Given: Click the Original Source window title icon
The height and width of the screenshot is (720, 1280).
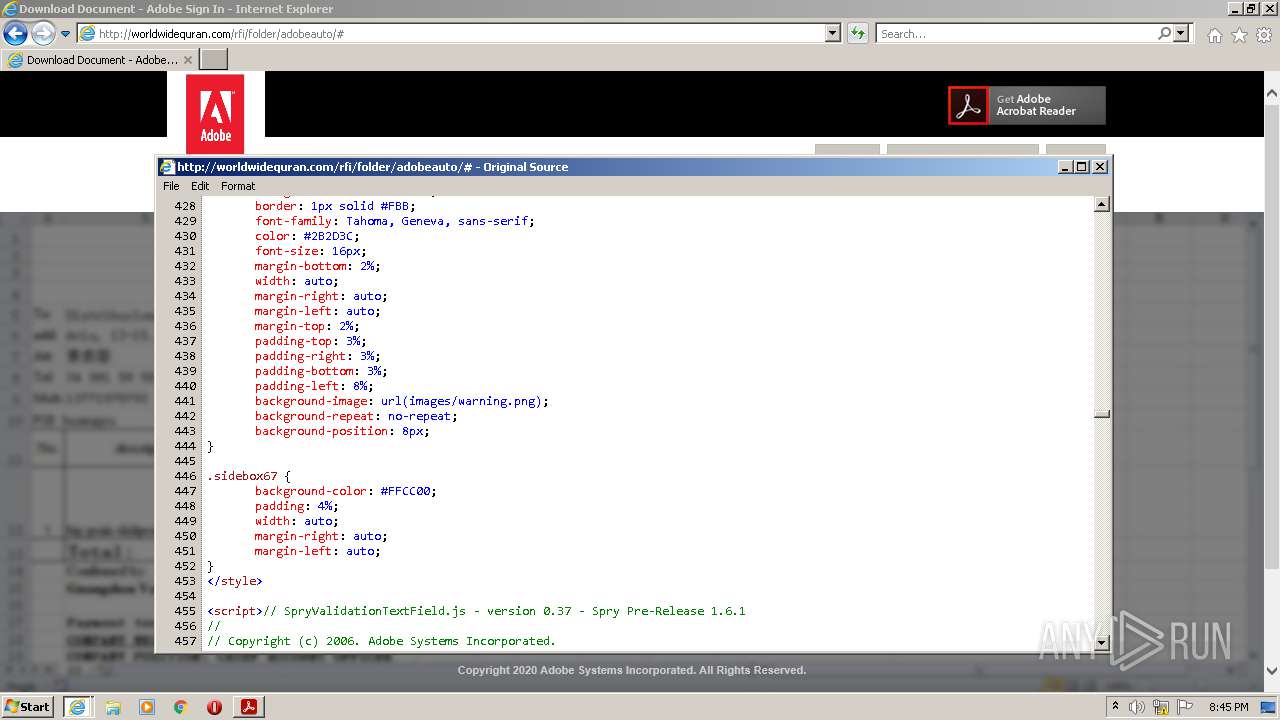Looking at the screenshot, I should click(168, 167).
